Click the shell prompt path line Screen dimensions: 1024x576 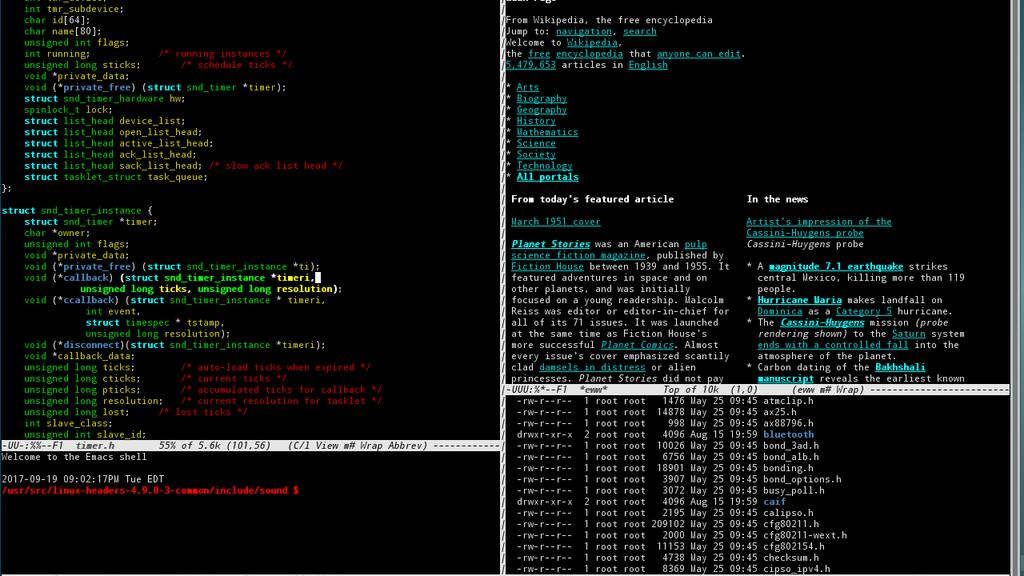pyautogui.click(x=150, y=490)
